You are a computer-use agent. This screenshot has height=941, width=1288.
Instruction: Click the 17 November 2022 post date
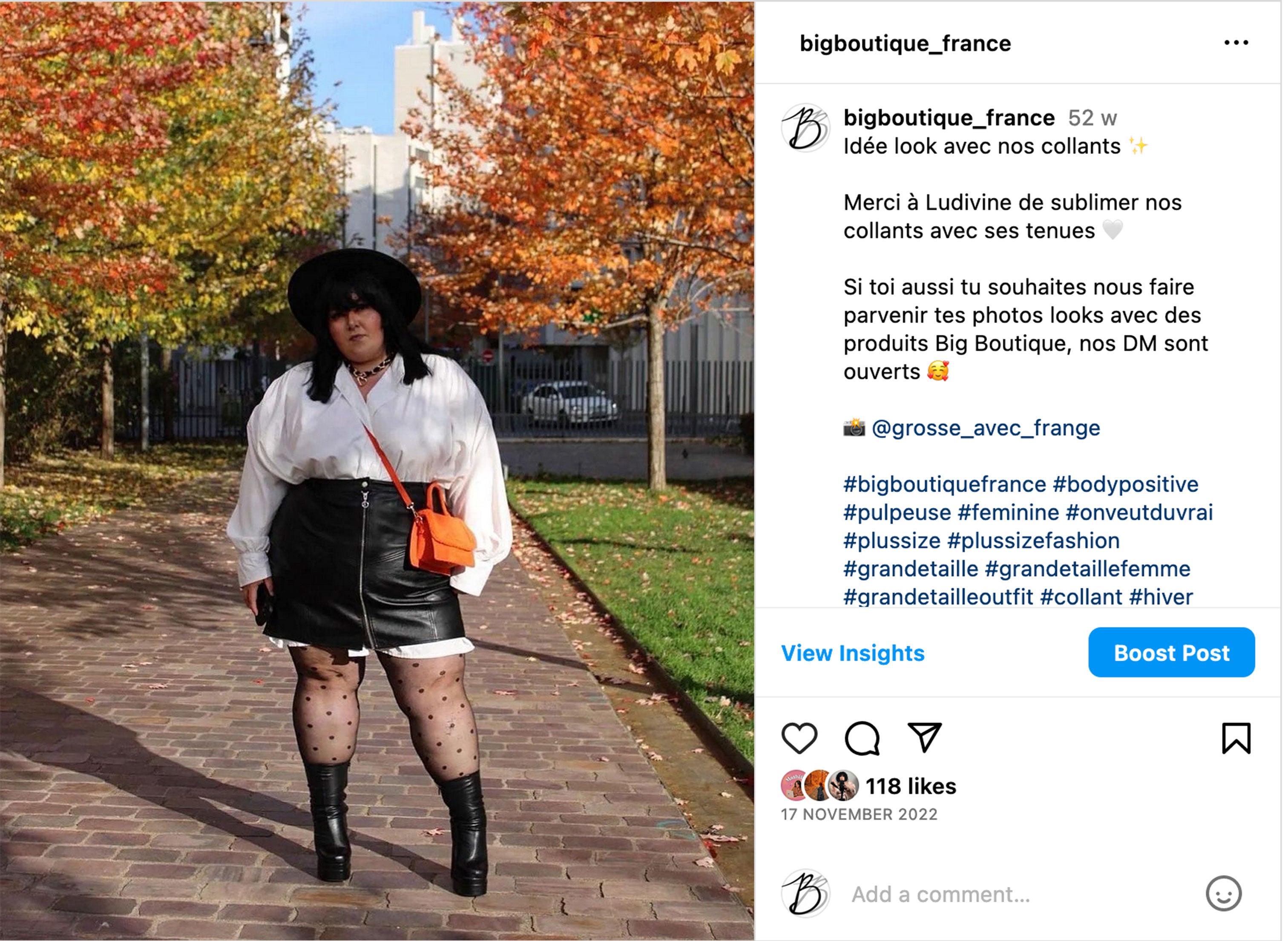pyautogui.click(x=859, y=814)
